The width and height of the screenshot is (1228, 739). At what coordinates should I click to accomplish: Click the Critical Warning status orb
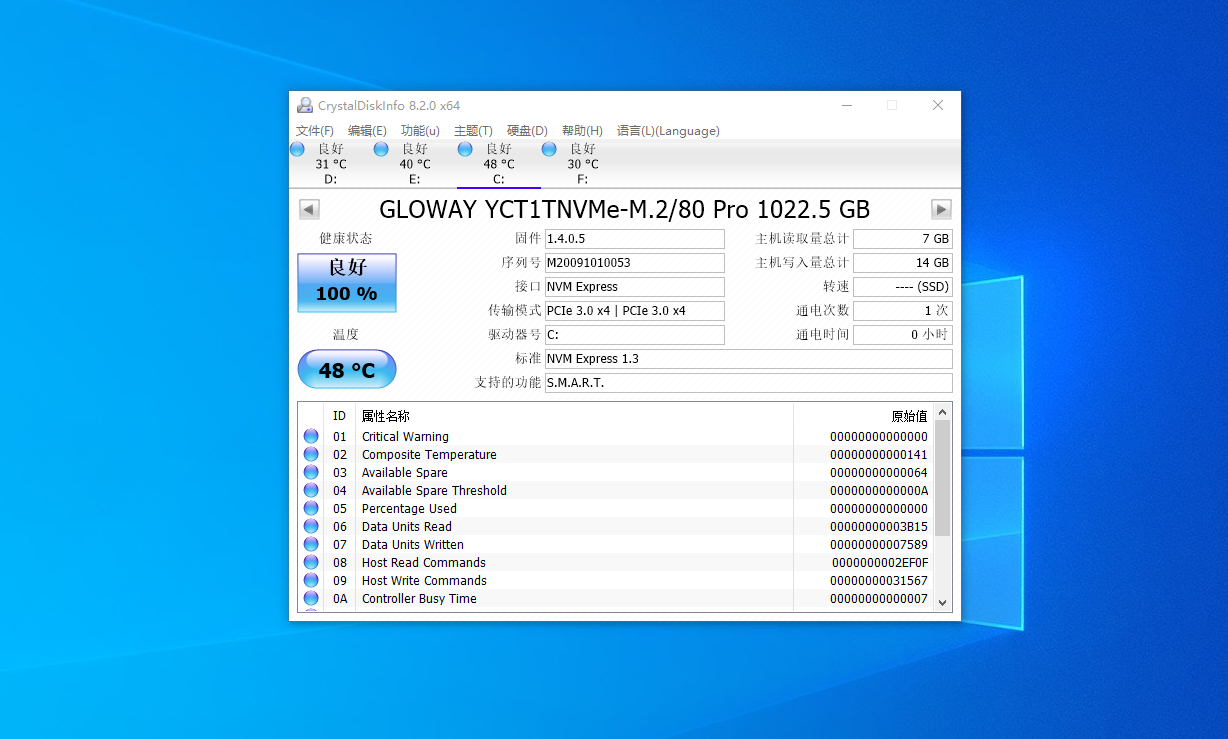point(311,436)
